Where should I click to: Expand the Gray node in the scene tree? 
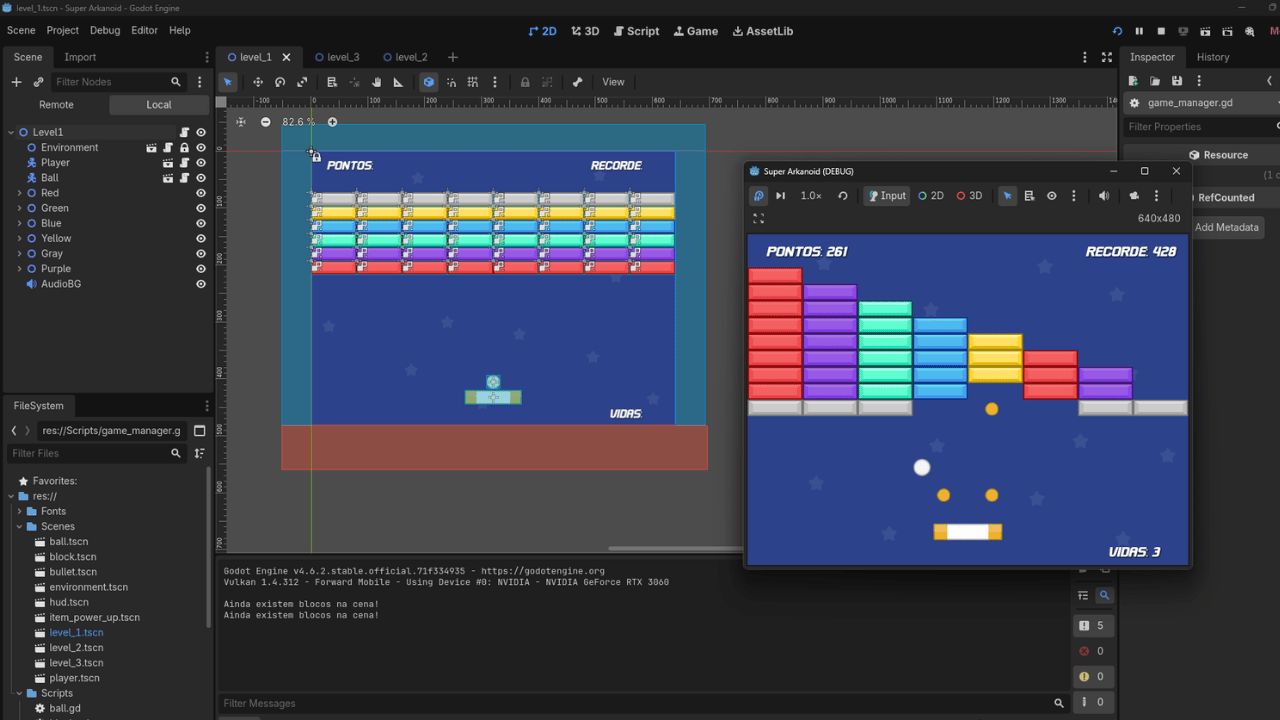(x=19, y=254)
